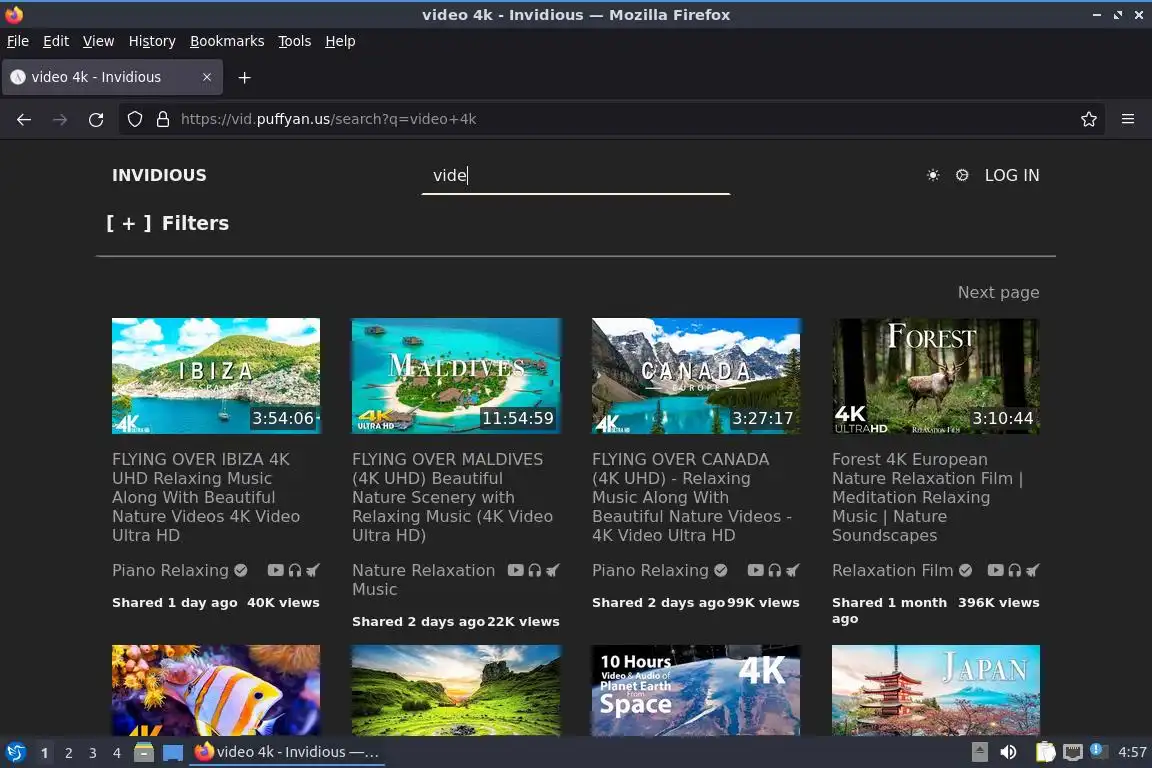This screenshot has height=768, width=1152.
Task: Reload the current page
Action: (96, 119)
